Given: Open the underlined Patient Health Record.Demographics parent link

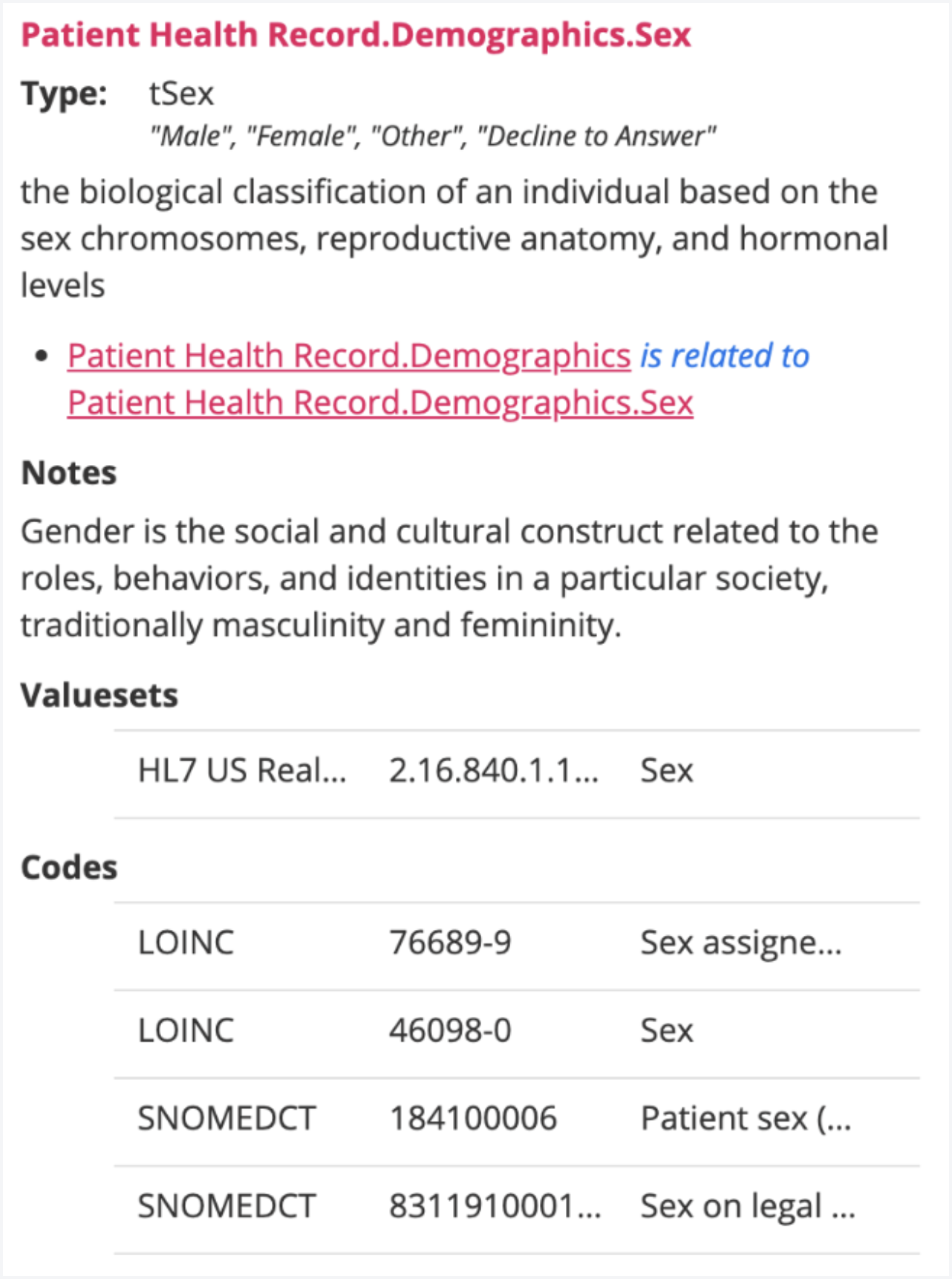Looking at the screenshot, I should pyautogui.click(x=349, y=356).
